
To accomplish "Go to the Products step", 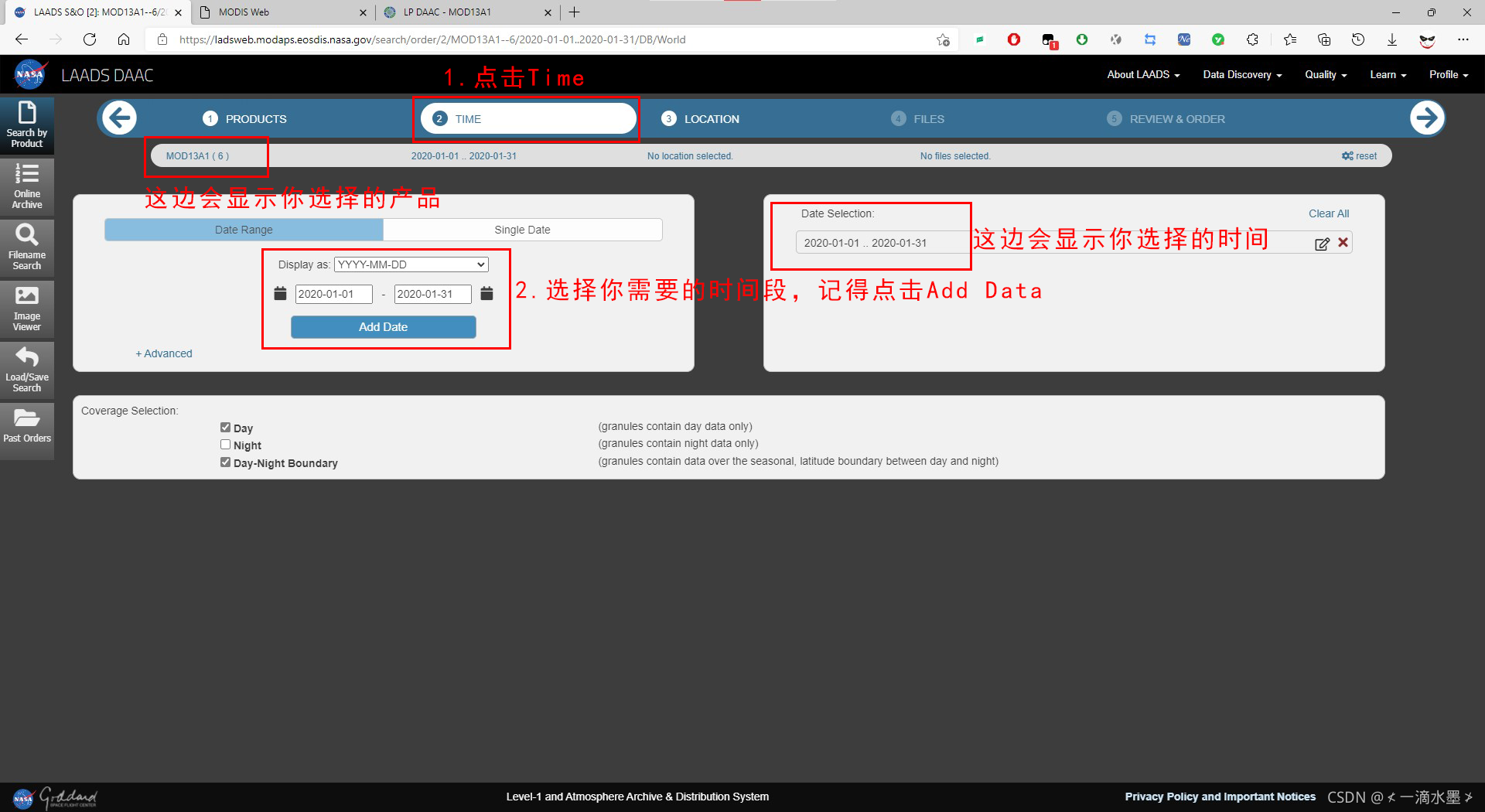I will pos(244,119).
